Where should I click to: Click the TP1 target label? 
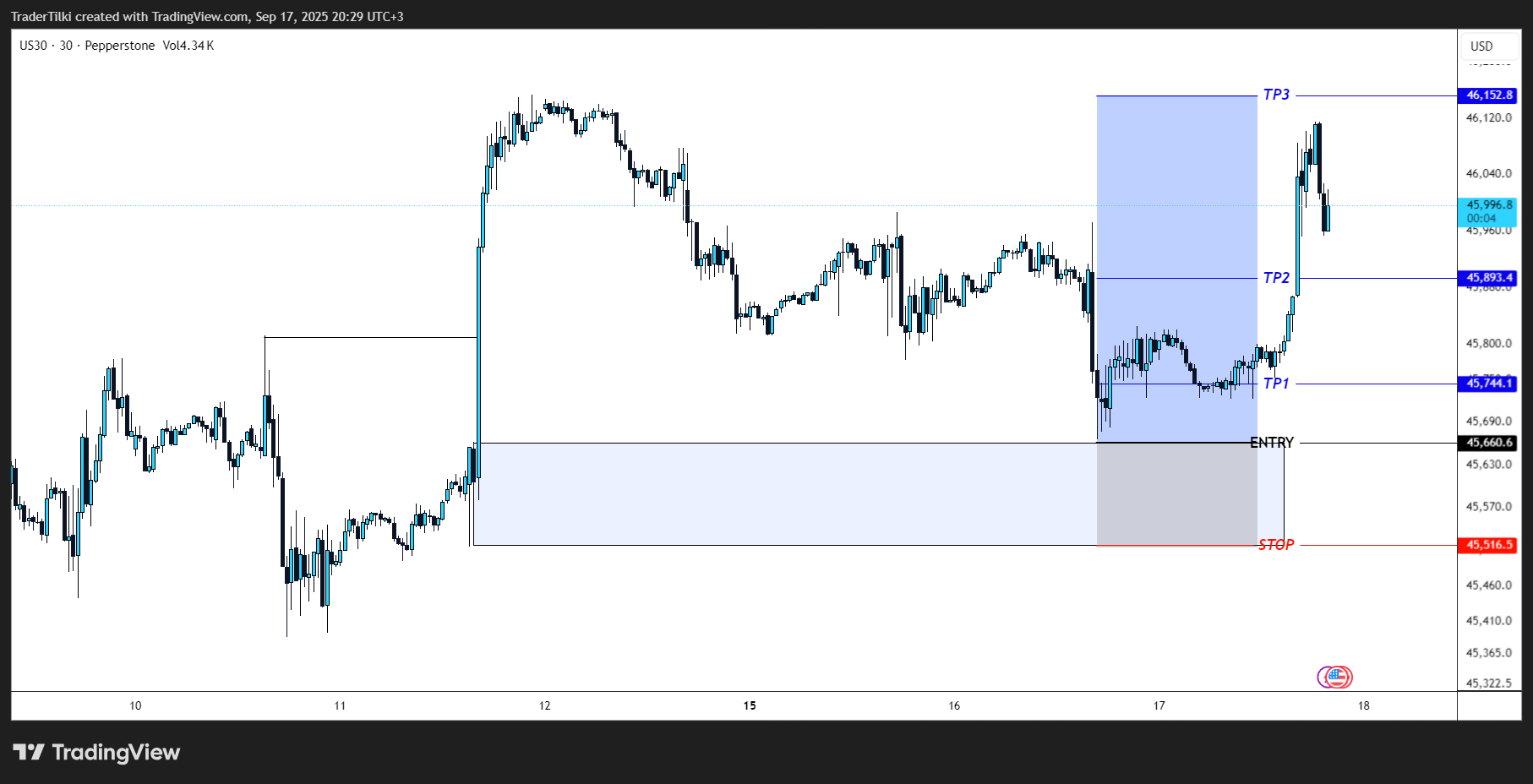click(1276, 384)
